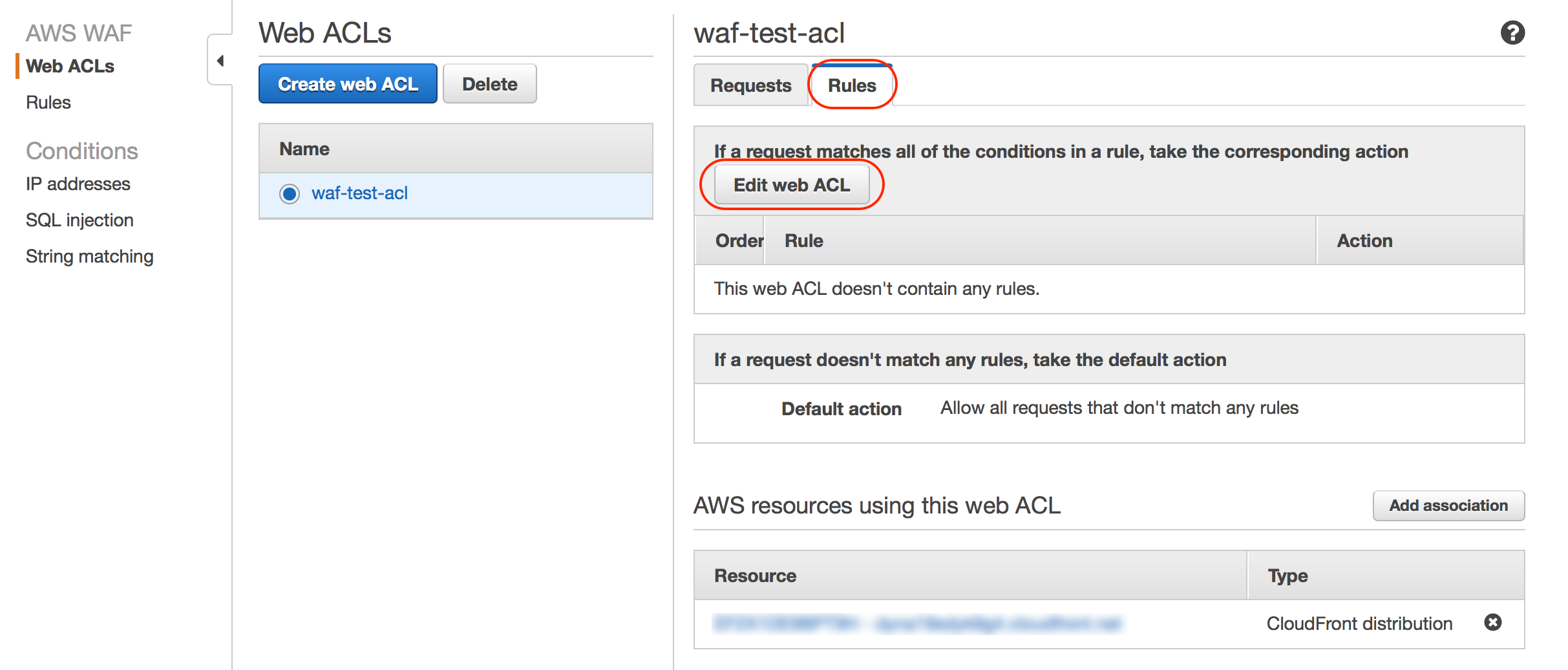
Task: Remove the CloudFront distribution association
Action: (x=1494, y=623)
